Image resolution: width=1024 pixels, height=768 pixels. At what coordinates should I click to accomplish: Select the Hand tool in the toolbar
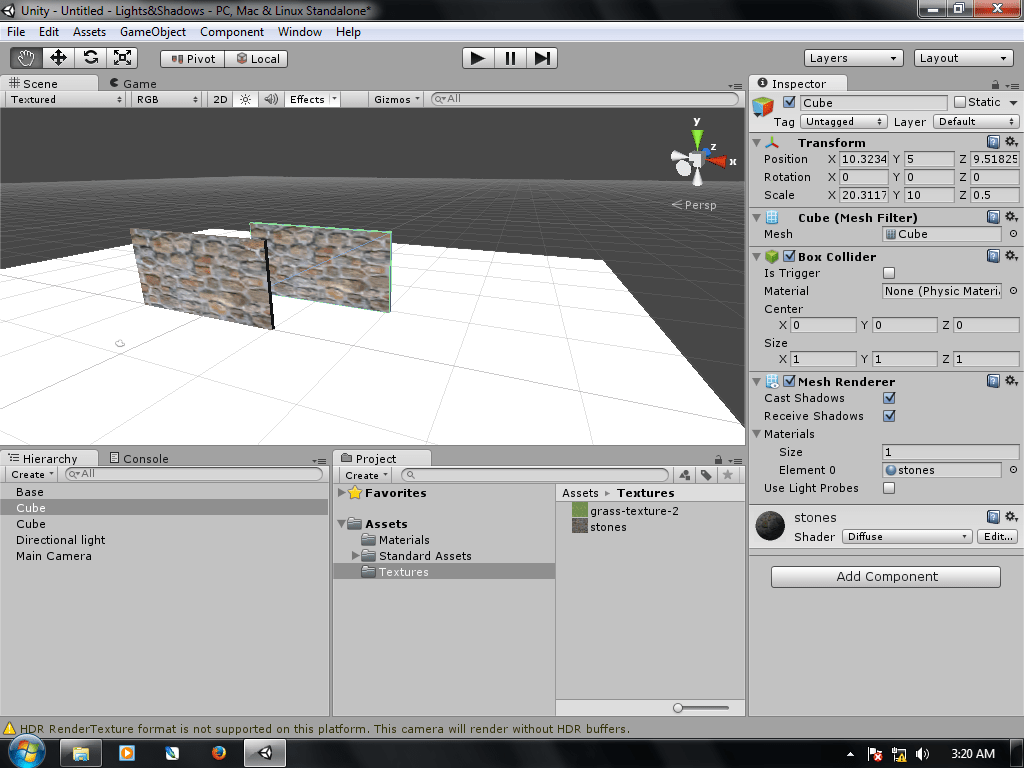click(28, 57)
